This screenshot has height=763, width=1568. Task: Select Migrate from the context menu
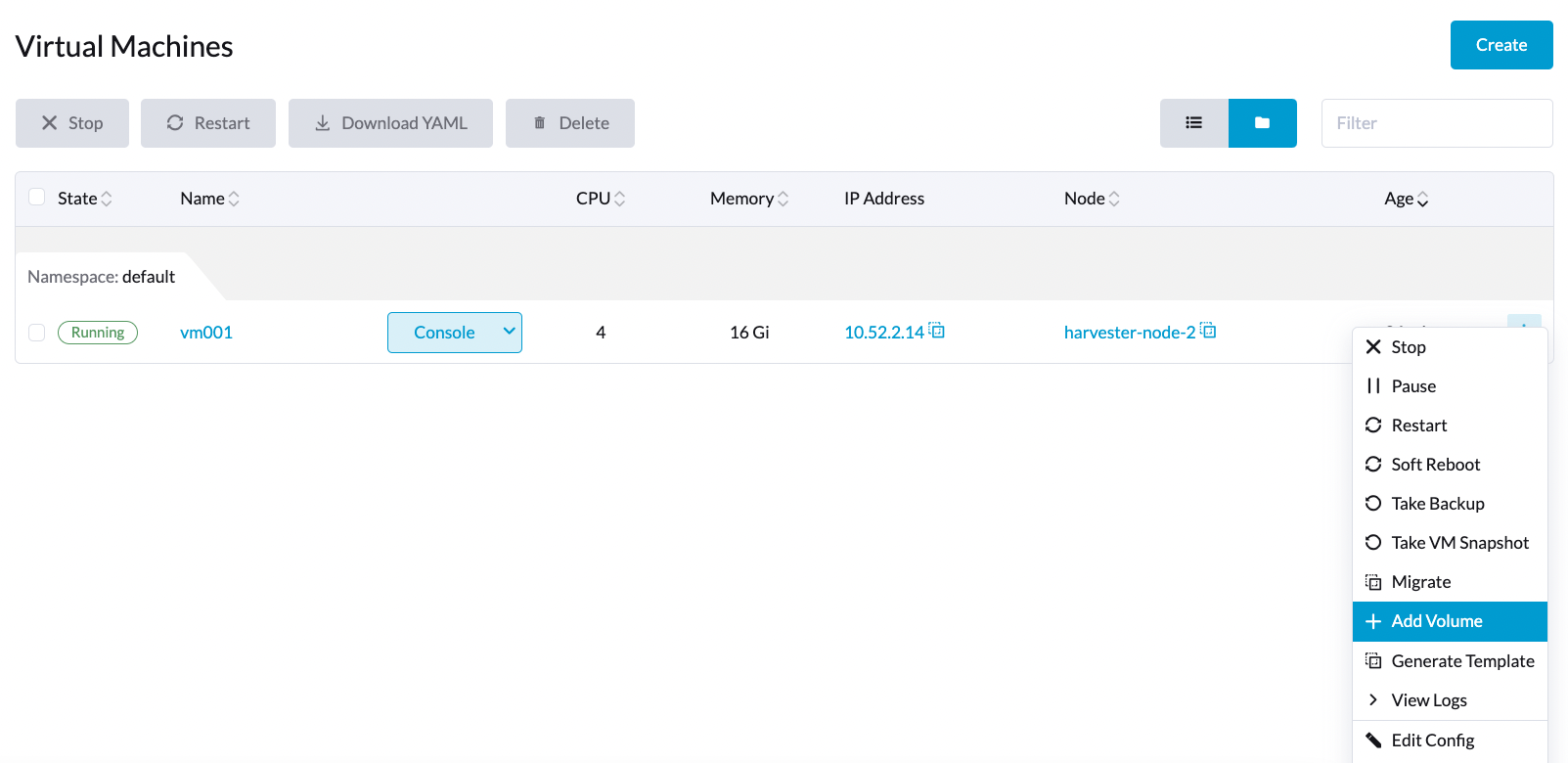point(1420,582)
